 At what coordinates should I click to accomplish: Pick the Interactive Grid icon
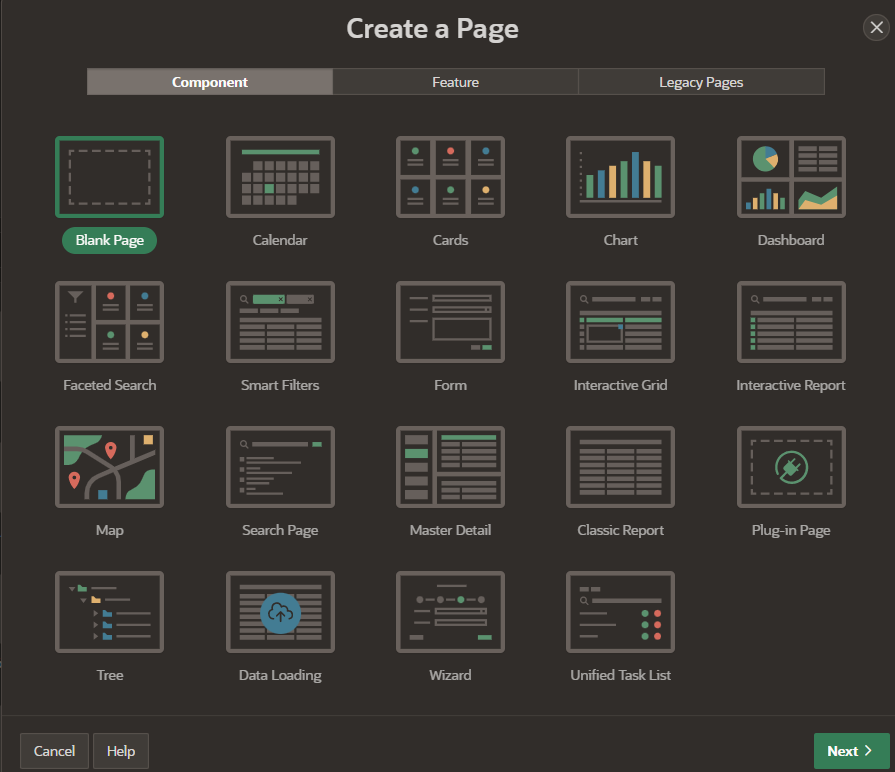coord(620,322)
